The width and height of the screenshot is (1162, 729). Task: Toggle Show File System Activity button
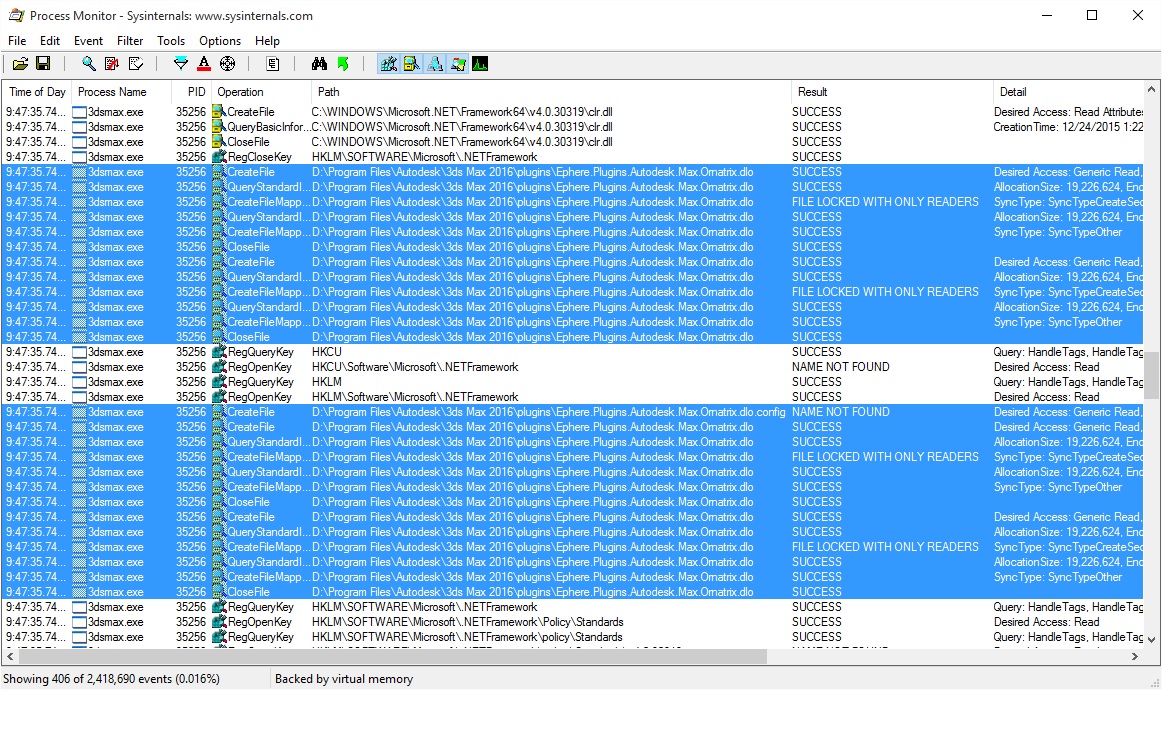point(411,64)
